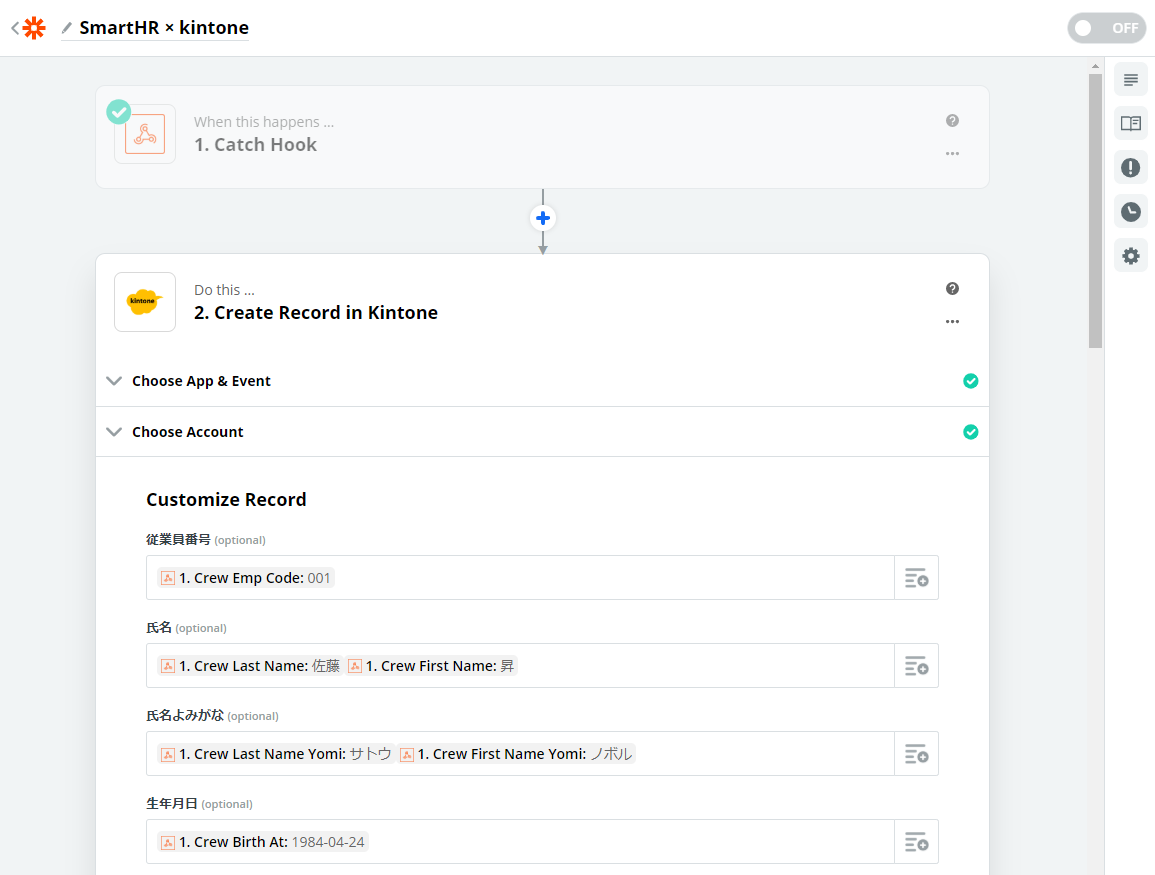
Task: Switch the Zap ON/OFF toggle
Action: (1106, 28)
